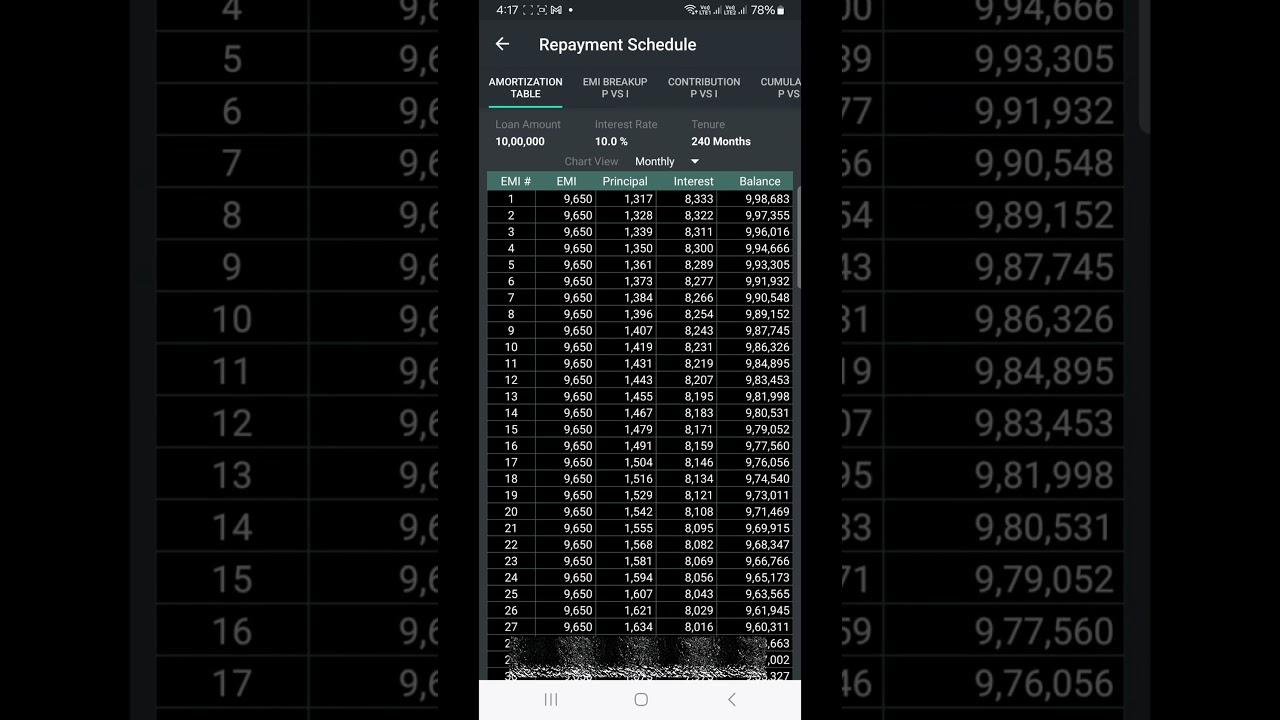The height and width of the screenshot is (720, 1280).
Task: Switch to the EMI Breakup P vs I tab
Action: pyautogui.click(x=615, y=88)
